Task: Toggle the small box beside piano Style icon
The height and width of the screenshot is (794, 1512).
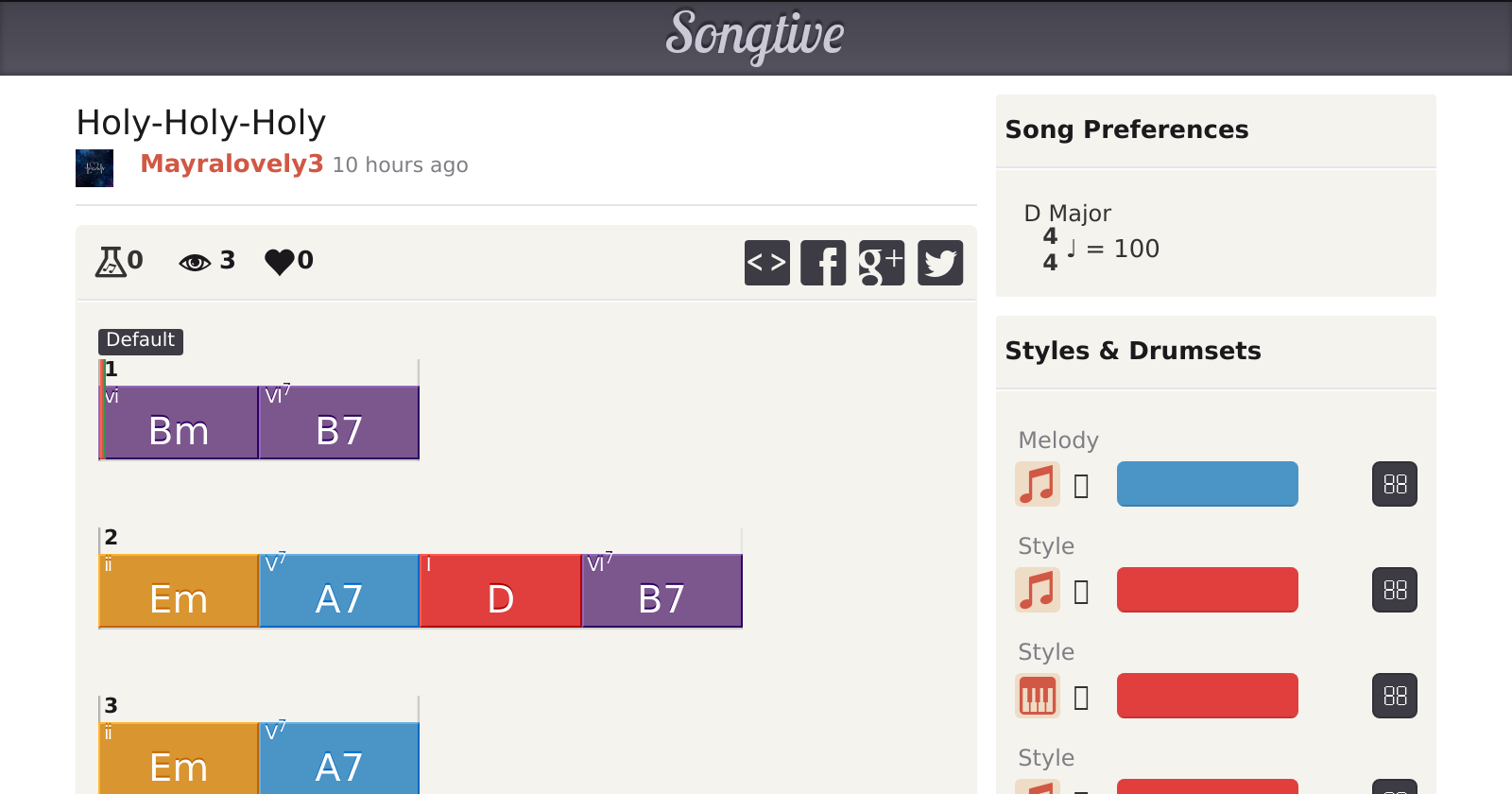Action: point(1082,698)
